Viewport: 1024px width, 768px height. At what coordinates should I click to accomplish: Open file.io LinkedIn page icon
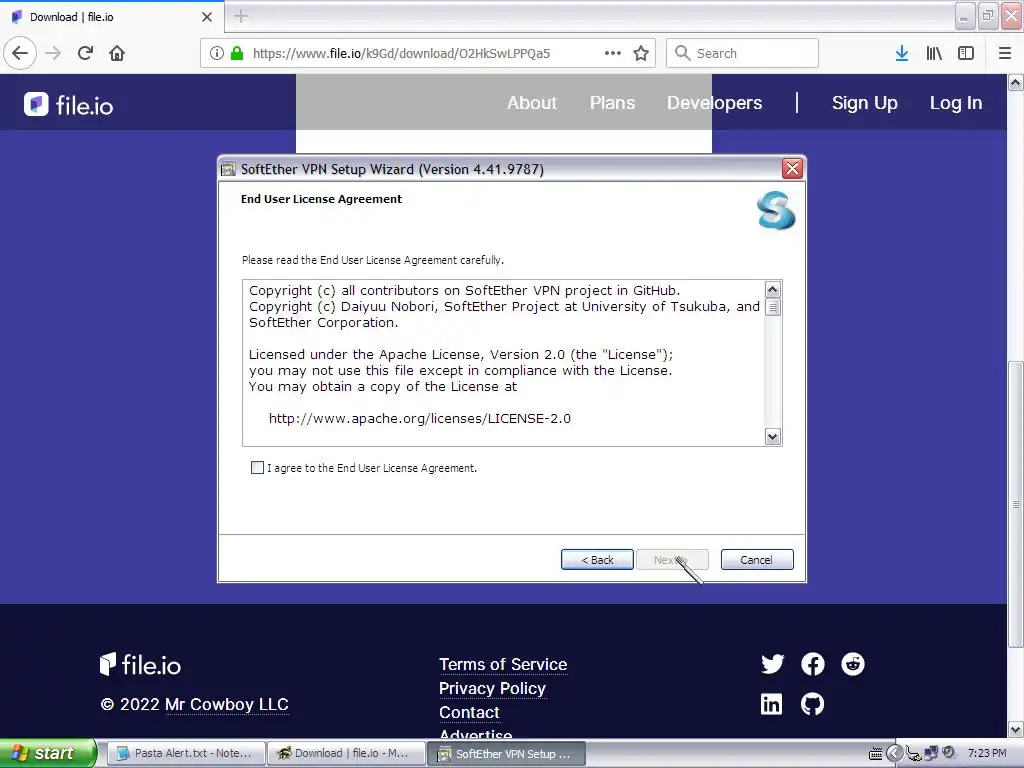(771, 704)
